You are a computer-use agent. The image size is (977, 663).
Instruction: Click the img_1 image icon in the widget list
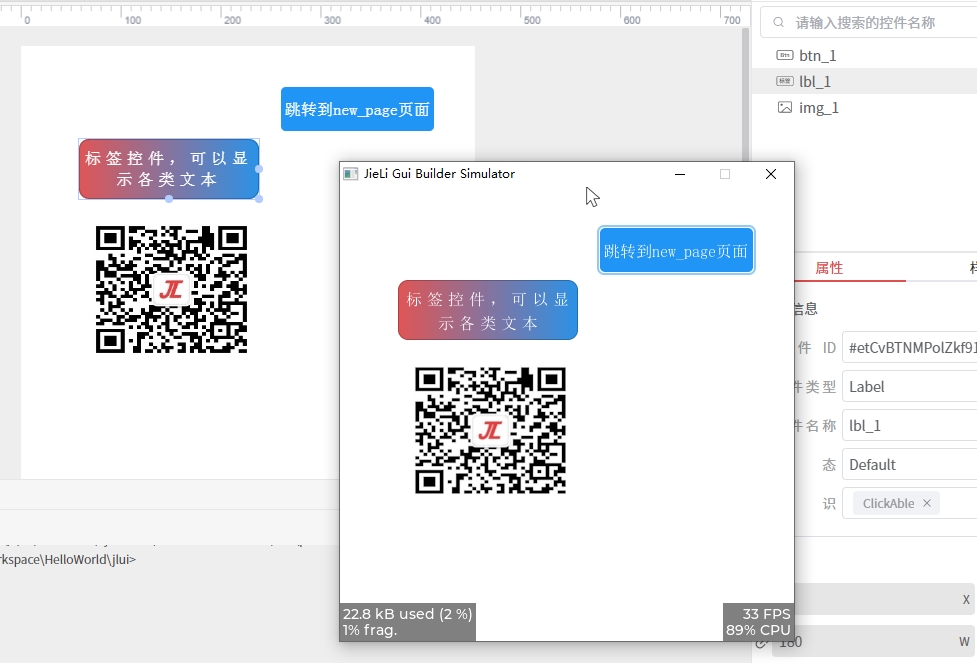click(x=784, y=108)
